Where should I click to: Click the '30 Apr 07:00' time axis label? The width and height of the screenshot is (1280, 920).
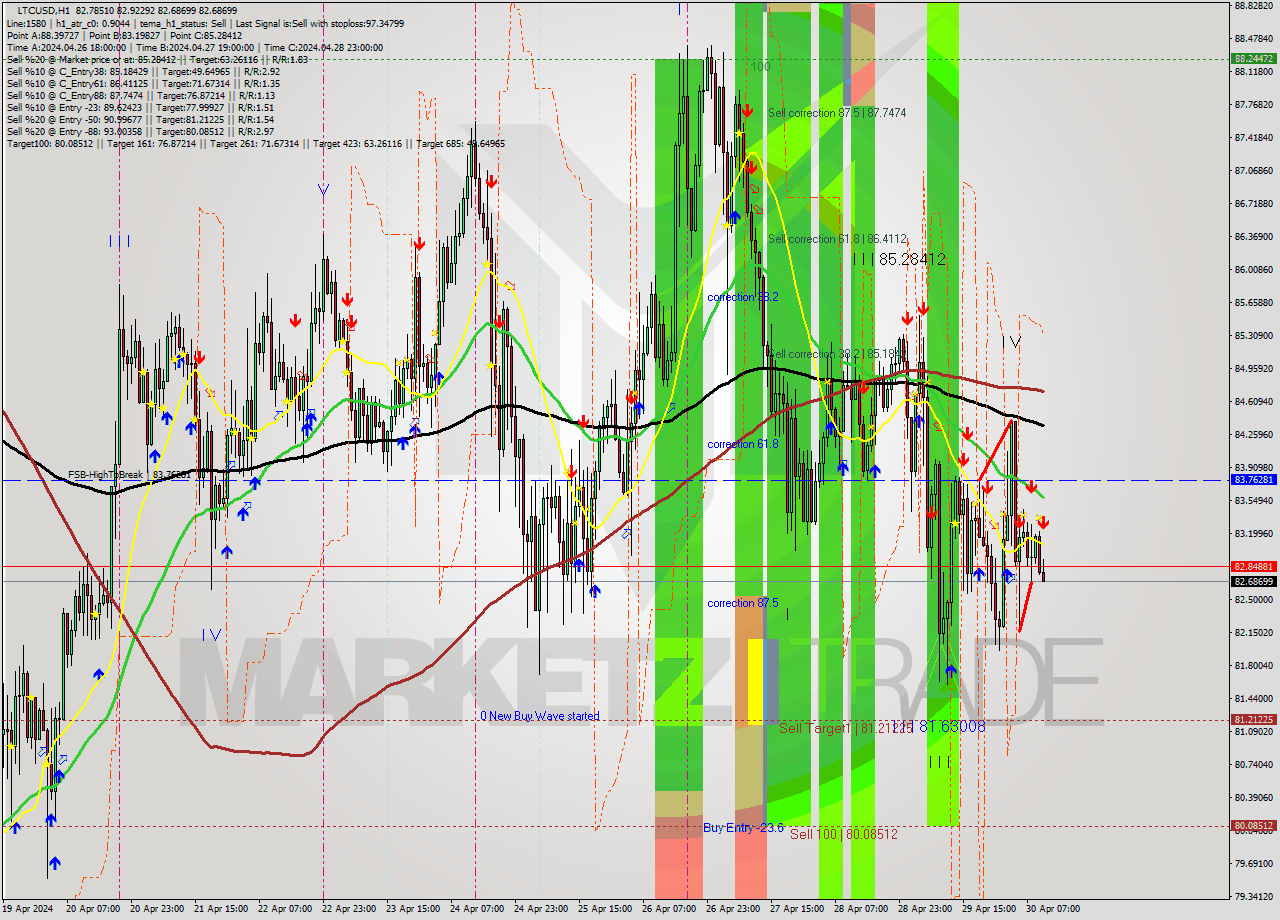point(1052,909)
